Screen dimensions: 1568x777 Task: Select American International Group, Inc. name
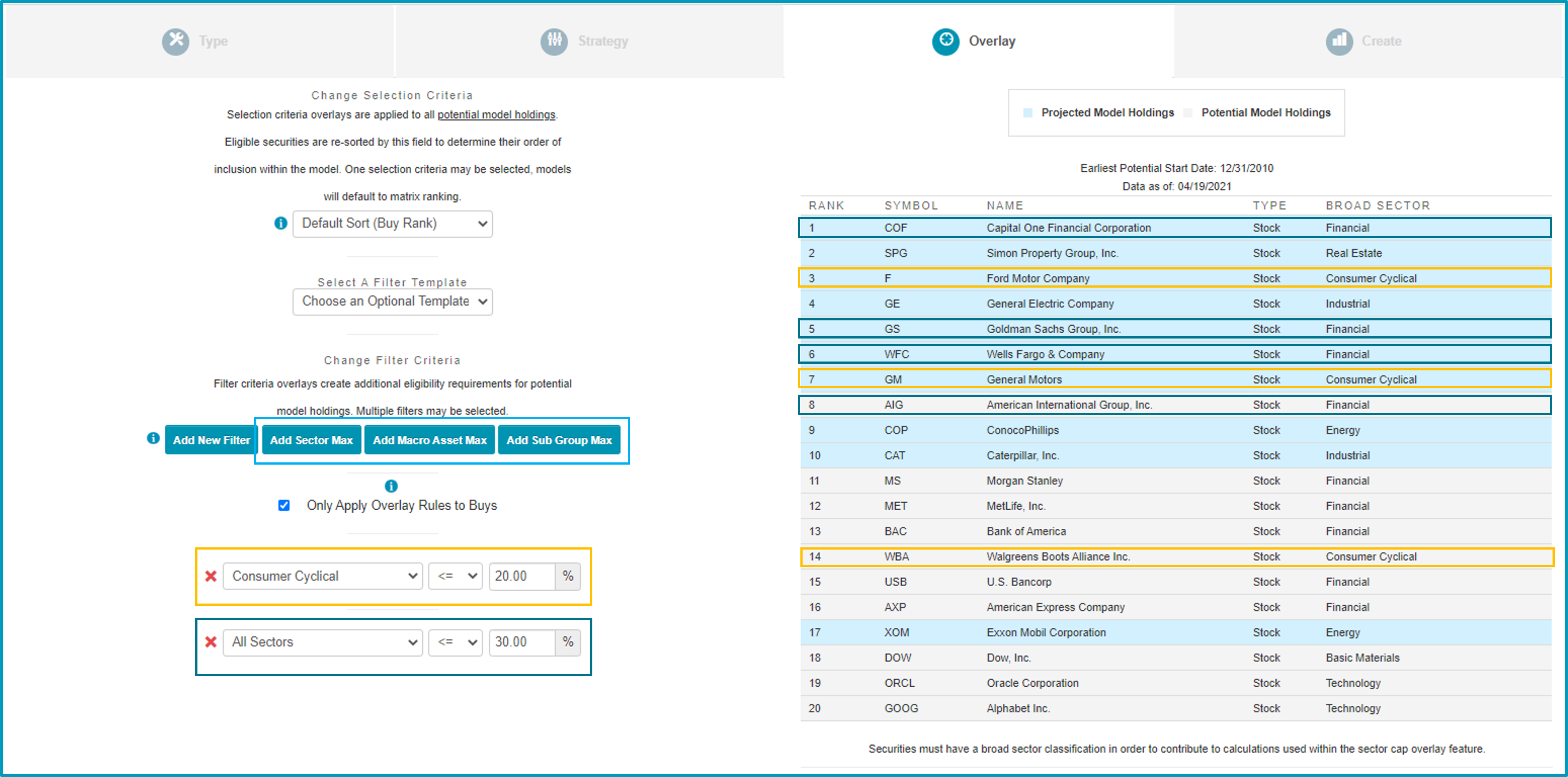click(1069, 404)
